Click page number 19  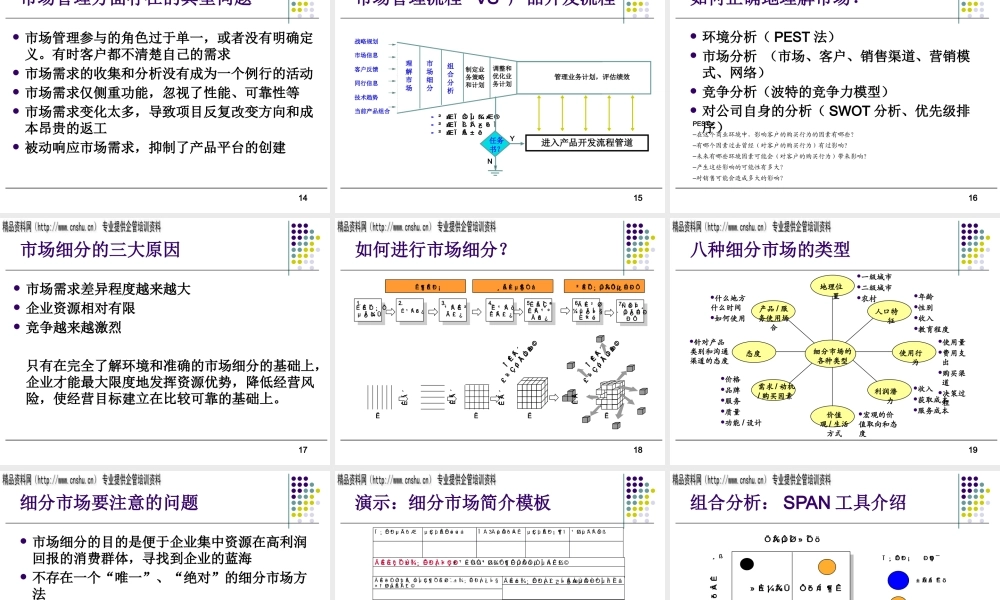tap(973, 450)
